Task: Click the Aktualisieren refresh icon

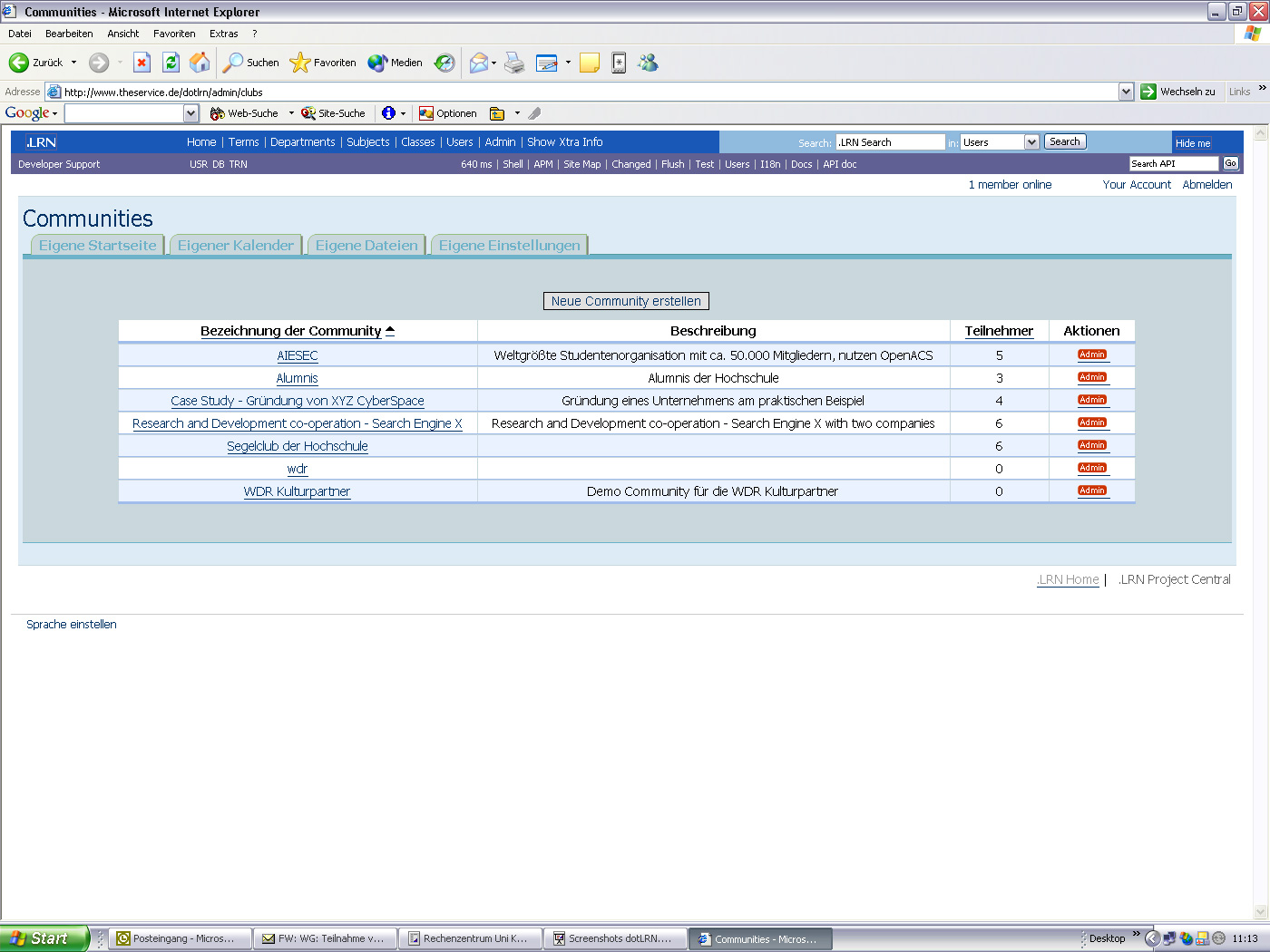Action: coord(171,63)
